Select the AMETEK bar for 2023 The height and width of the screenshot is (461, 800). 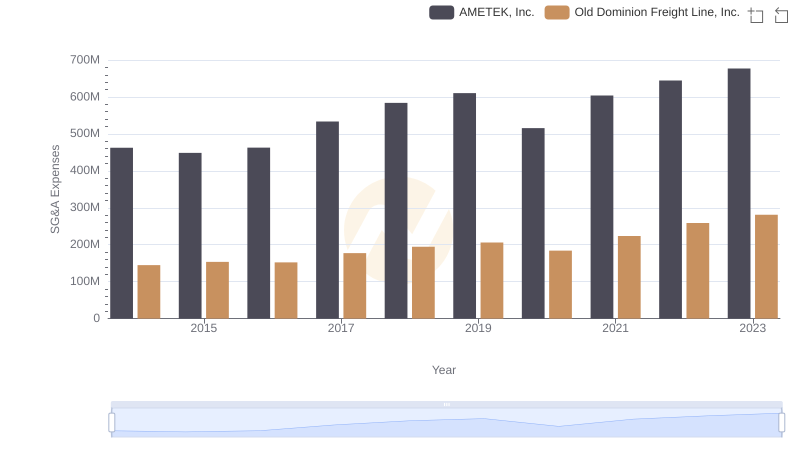pos(739,194)
